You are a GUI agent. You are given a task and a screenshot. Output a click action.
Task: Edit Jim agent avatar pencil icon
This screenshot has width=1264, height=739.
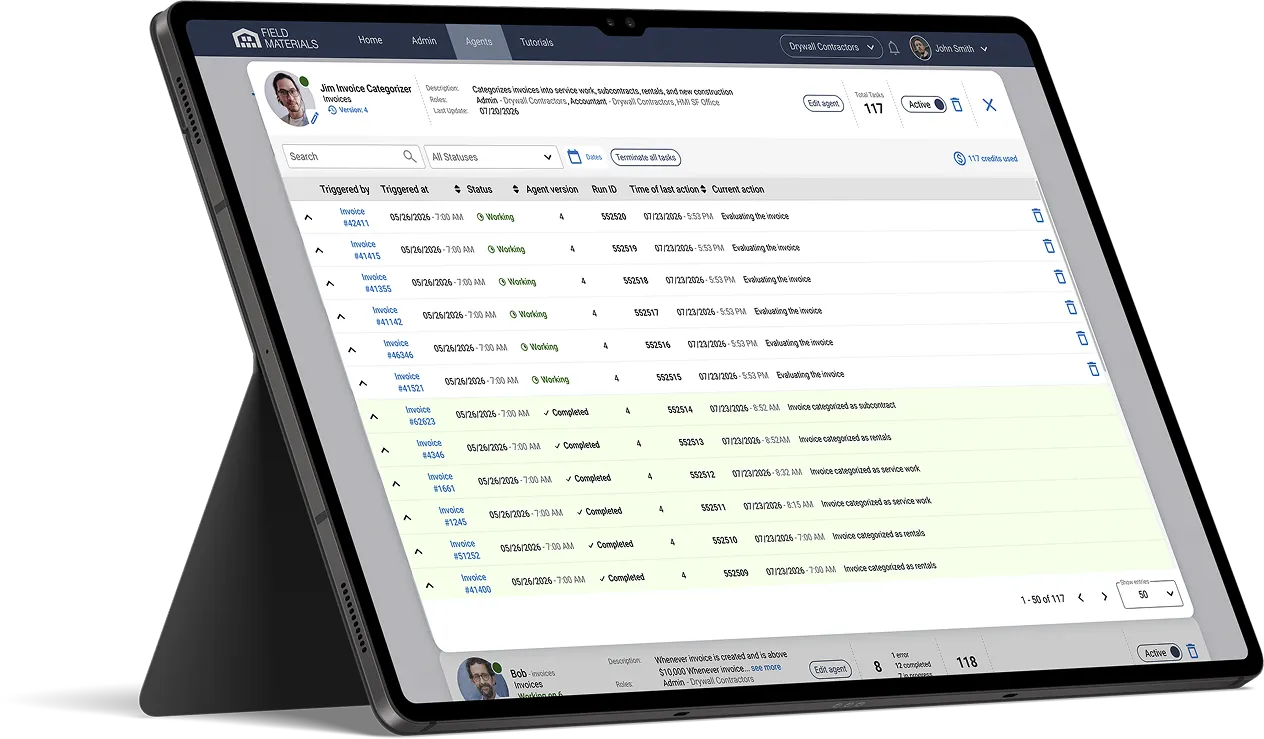click(314, 118)
